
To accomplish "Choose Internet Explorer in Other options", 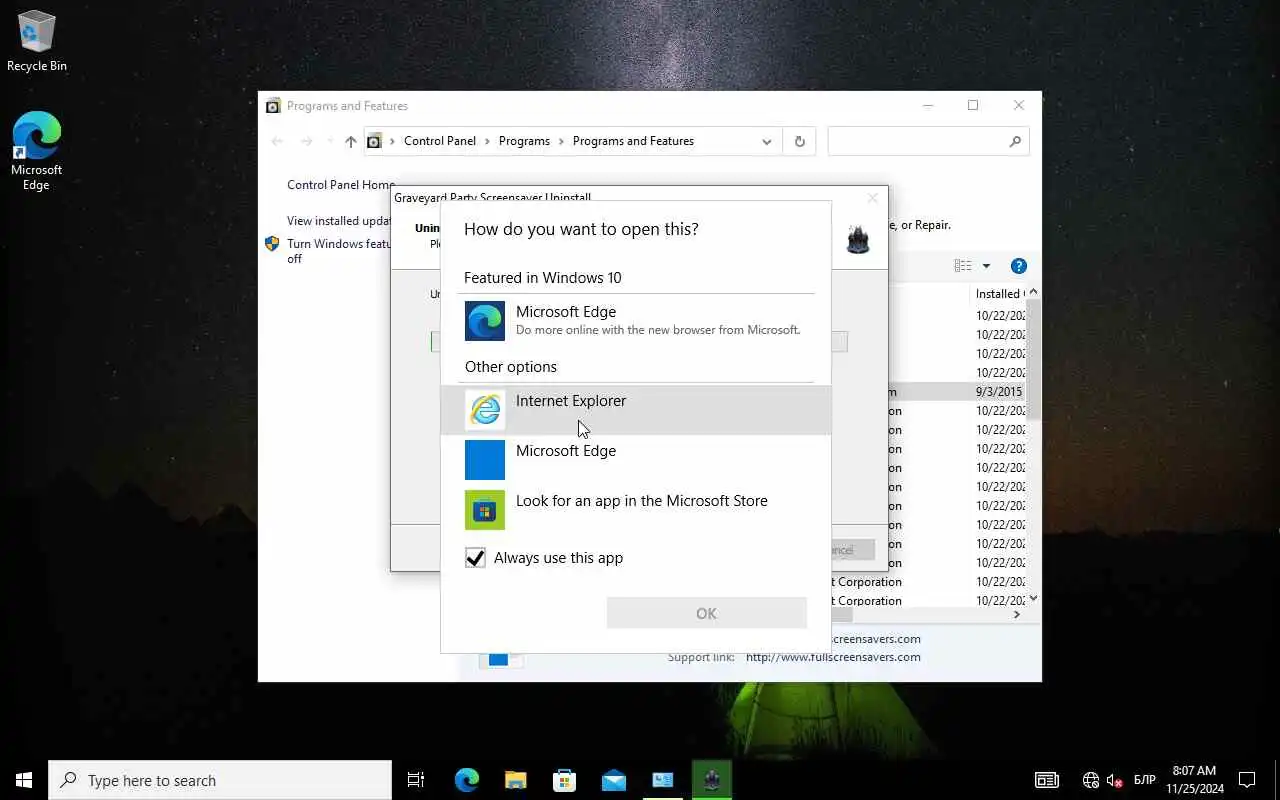I will tap(636, 410).
